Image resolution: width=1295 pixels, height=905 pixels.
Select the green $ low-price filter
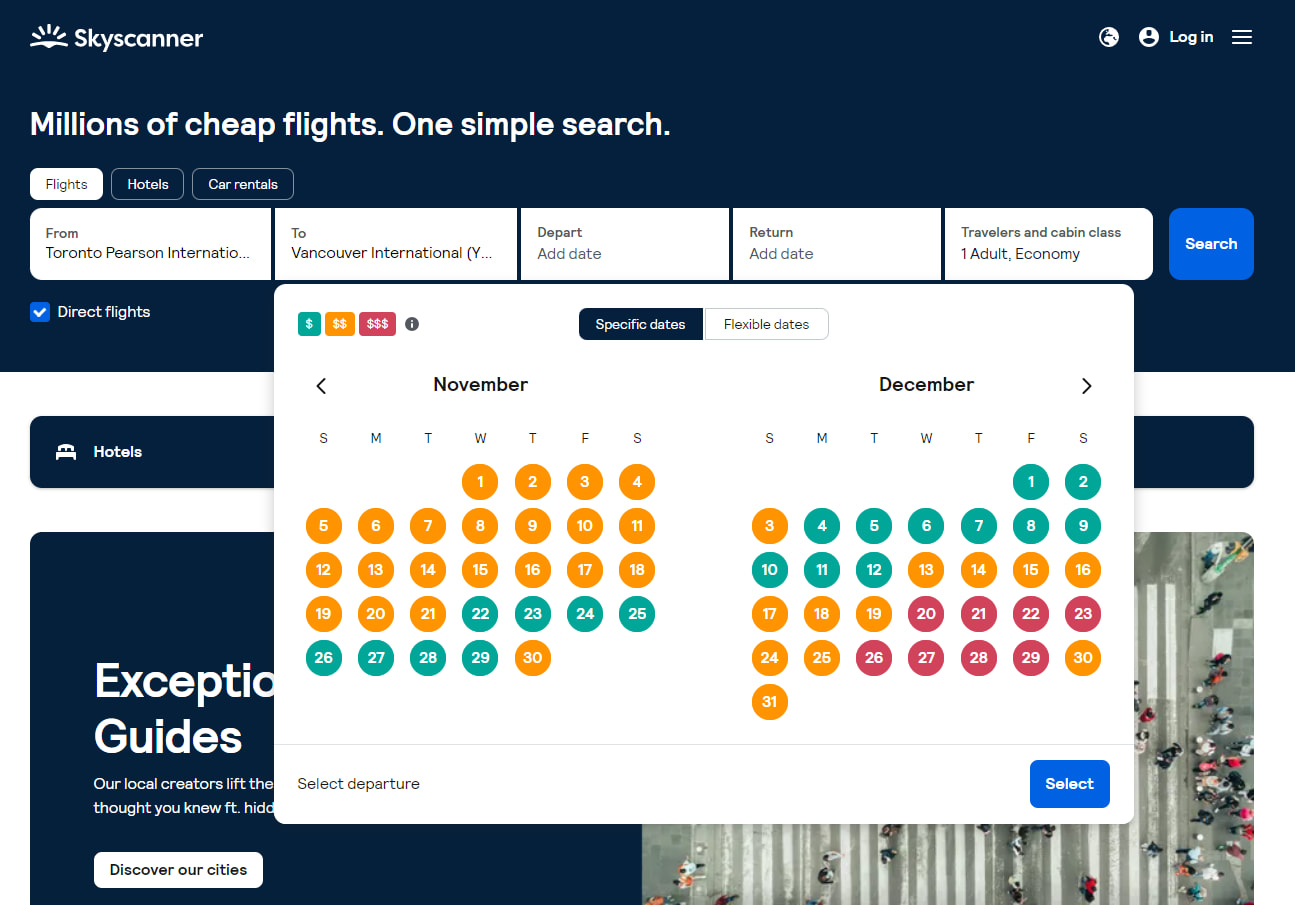tap(309, 323)
